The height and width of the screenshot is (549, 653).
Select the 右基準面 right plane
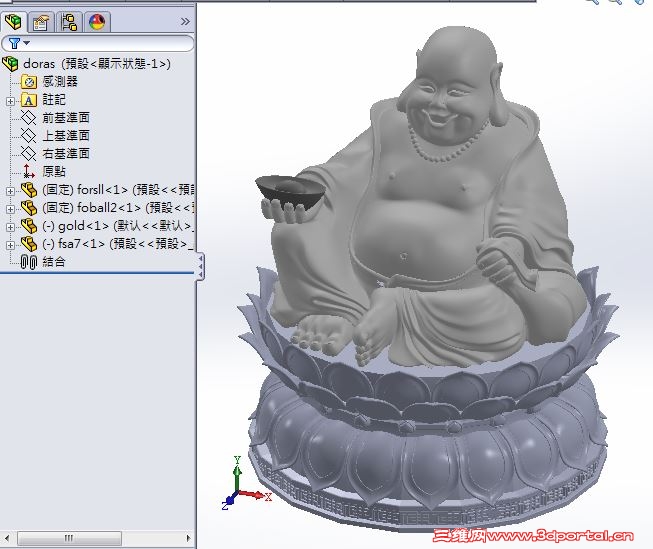[66, 154]
